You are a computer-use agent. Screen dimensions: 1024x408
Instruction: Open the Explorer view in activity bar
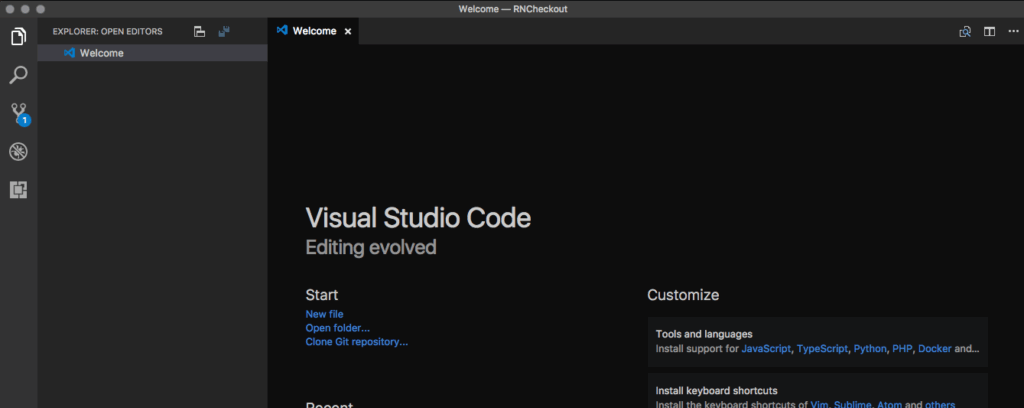coord(18,37)
